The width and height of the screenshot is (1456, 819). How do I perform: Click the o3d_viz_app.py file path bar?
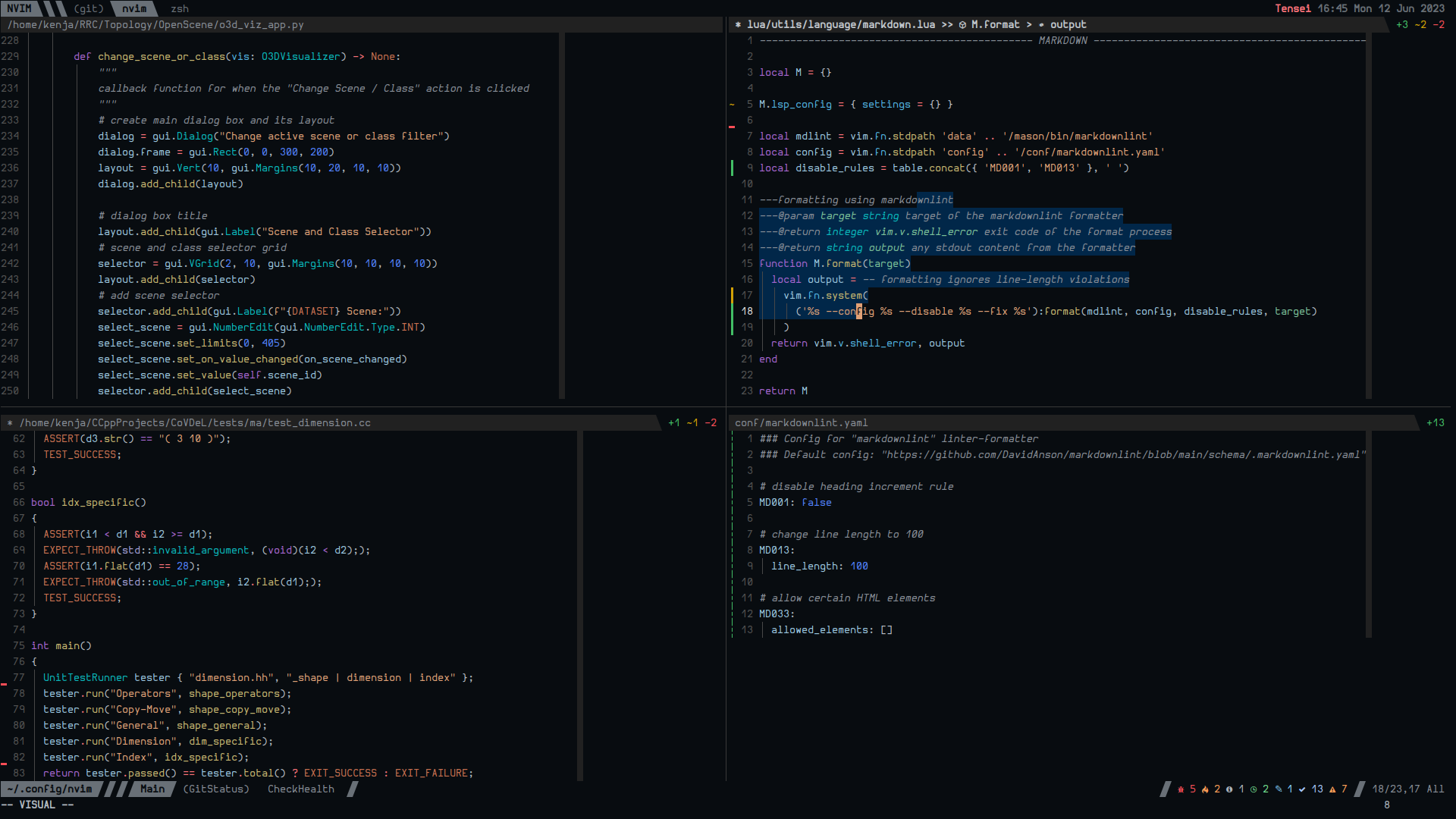pyautogui.click(x=155, y=25)
